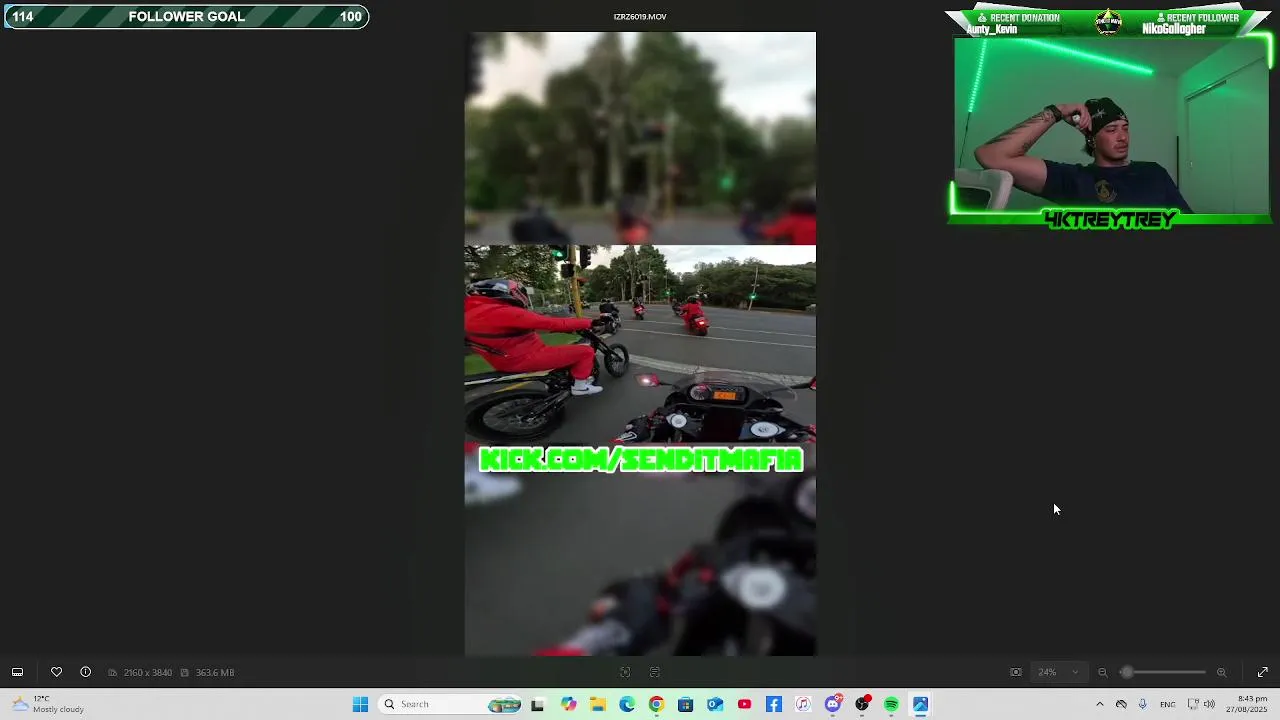Viewport: 1280px width, 720px height.
Task: Open Microsoft Edge from the taskbar
Action: coord(627,704)
